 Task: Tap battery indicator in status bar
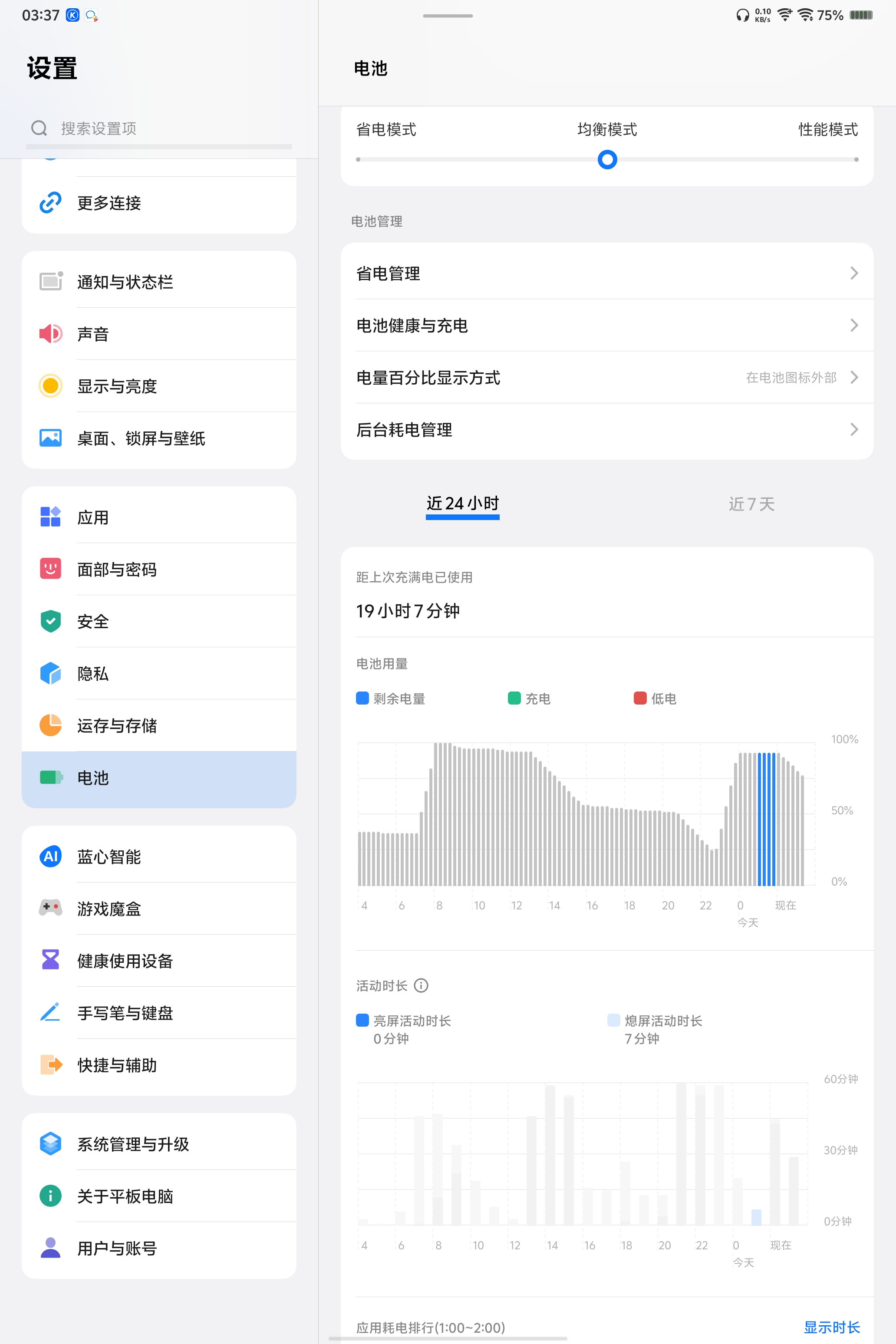(860, 15)
